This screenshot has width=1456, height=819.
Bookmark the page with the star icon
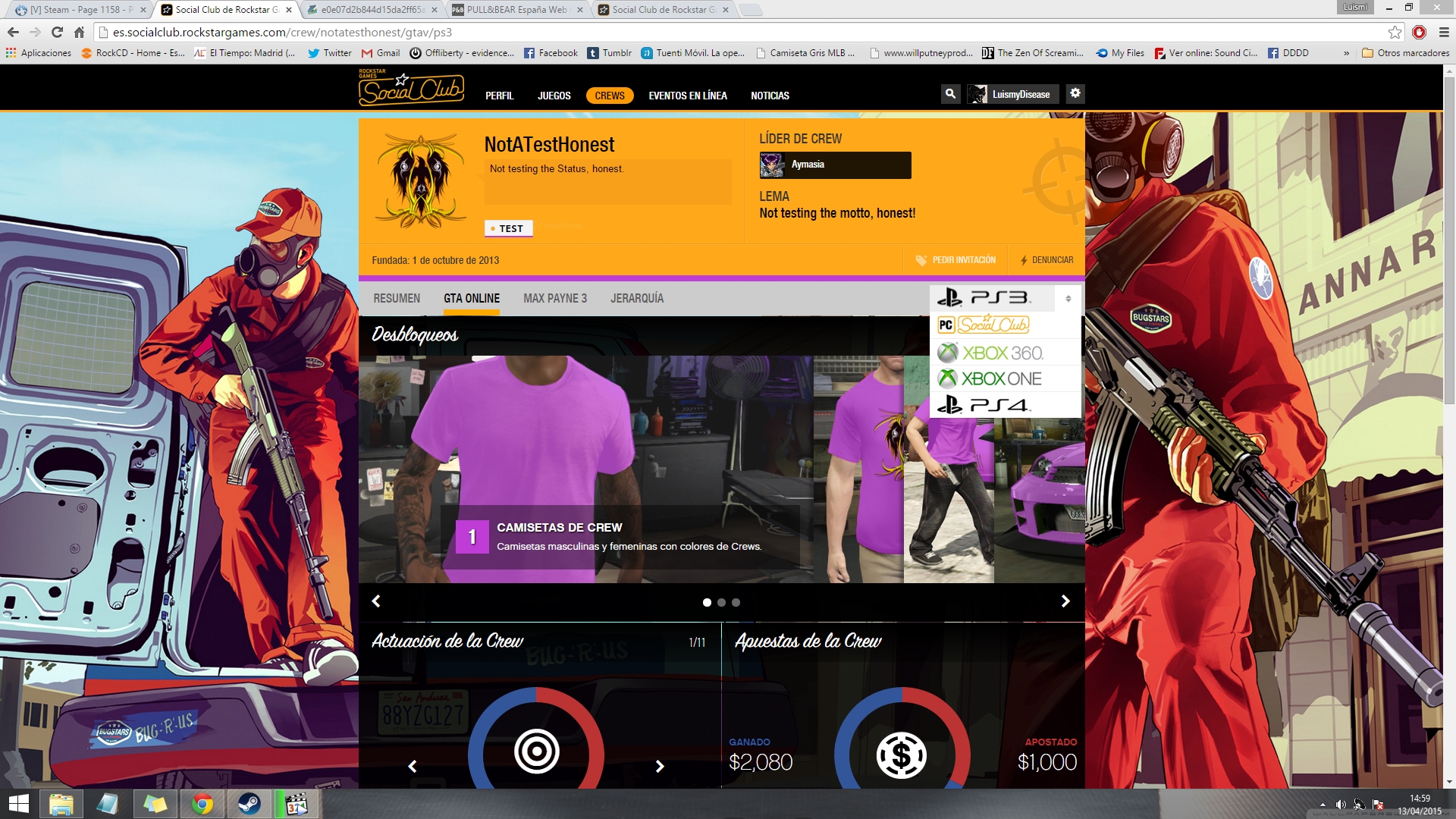1395,32
